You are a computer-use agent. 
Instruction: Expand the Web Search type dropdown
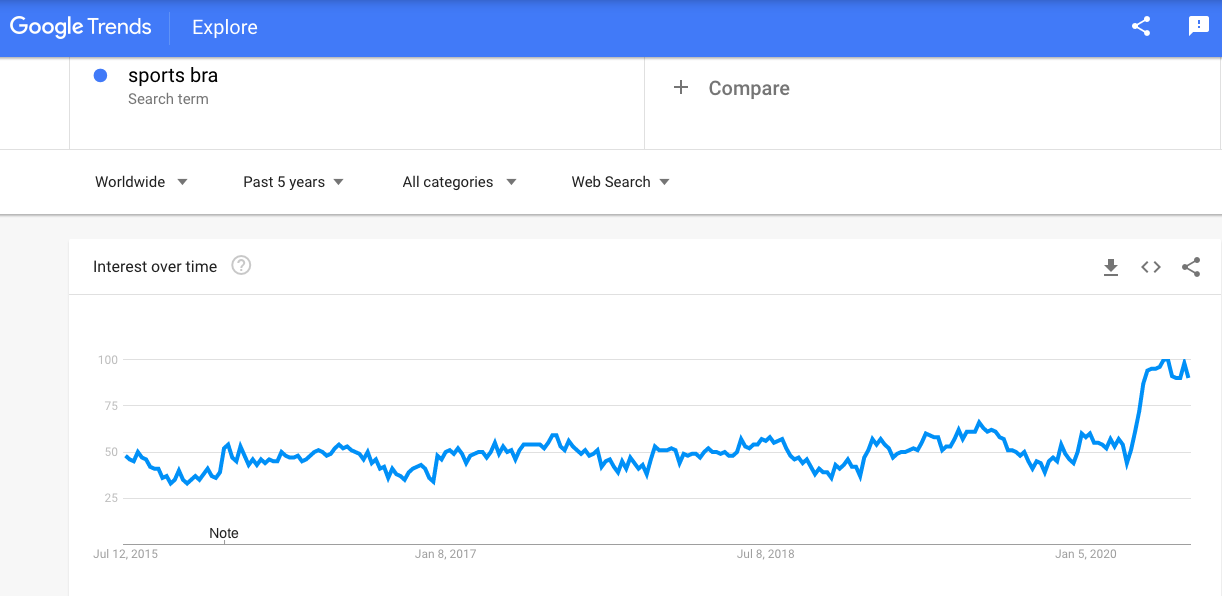620,182
